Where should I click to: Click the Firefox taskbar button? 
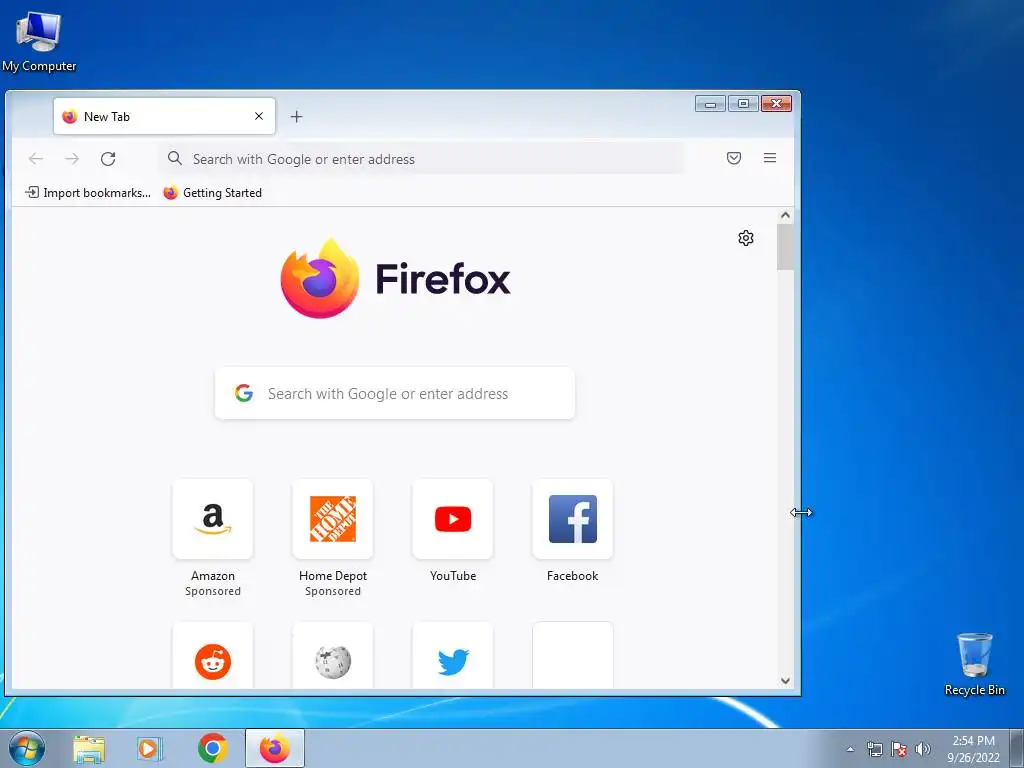[275, 748]
